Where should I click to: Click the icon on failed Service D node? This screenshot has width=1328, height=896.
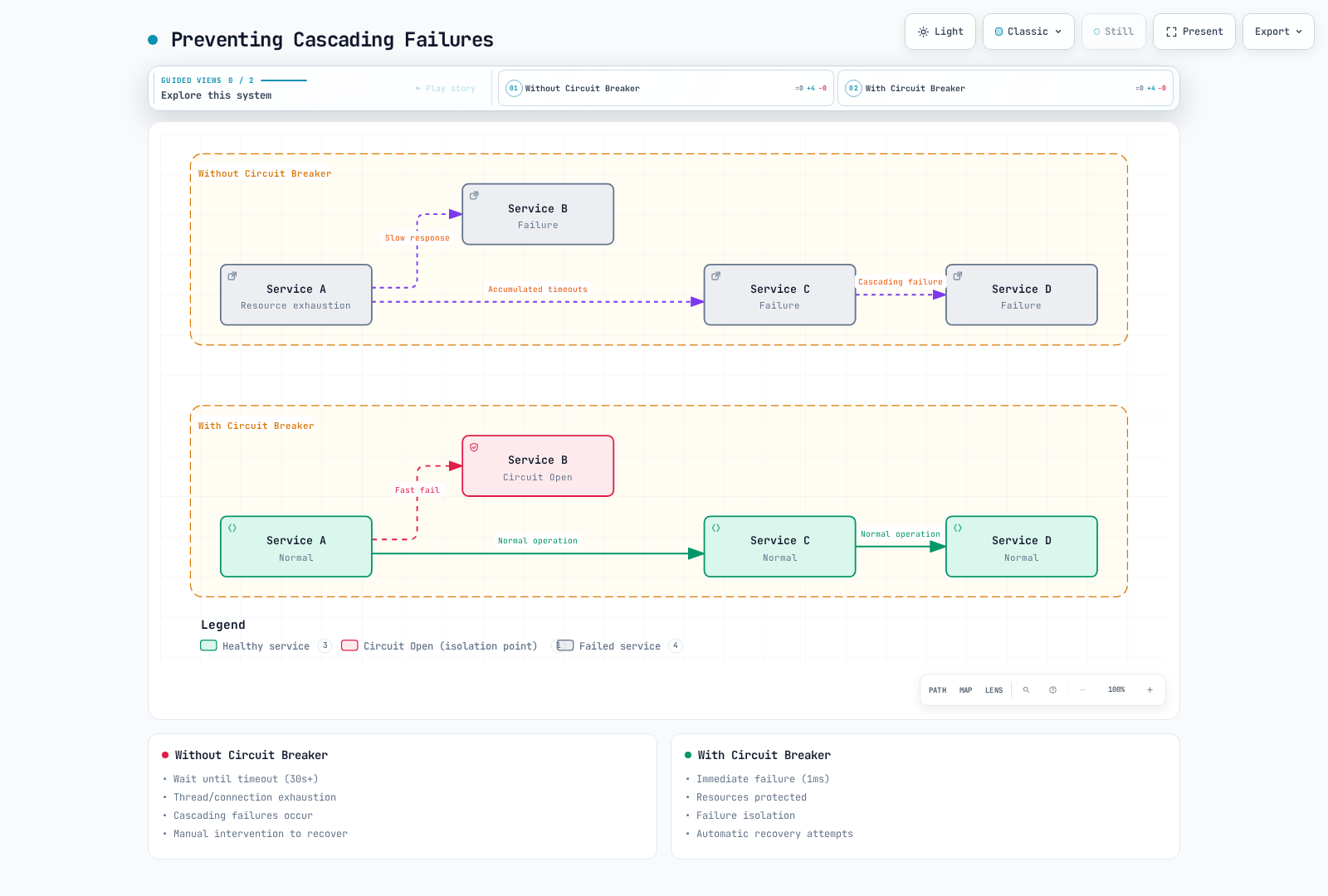click(x=957, y=276)
